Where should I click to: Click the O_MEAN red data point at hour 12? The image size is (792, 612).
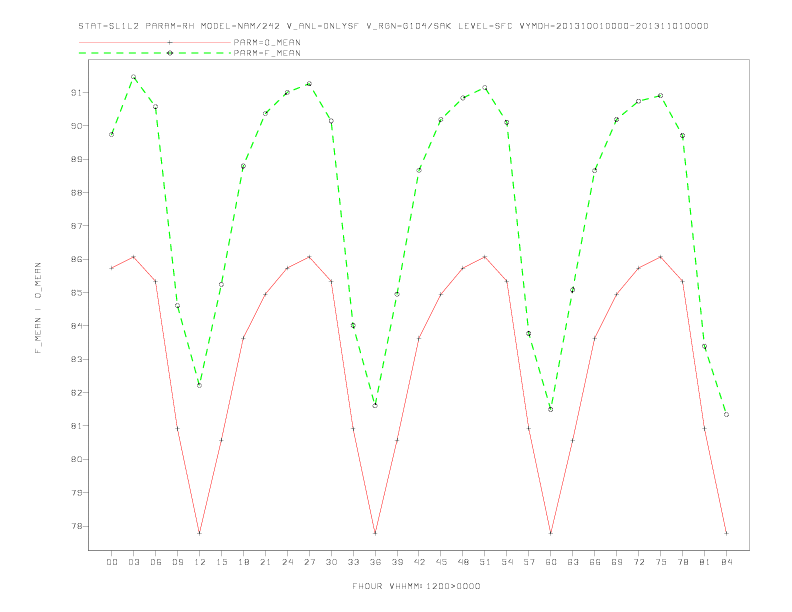200,533
